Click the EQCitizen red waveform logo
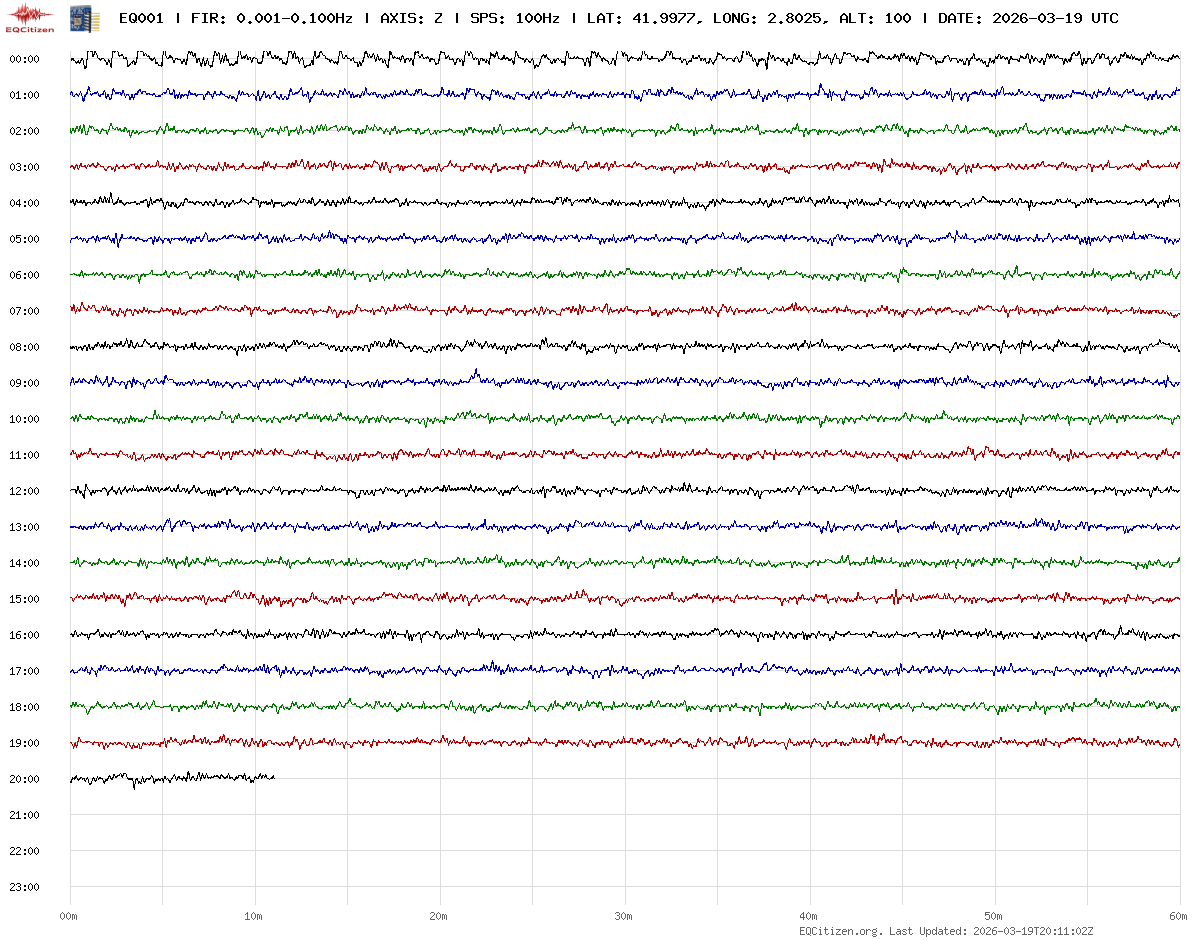 tap(30, 17)
